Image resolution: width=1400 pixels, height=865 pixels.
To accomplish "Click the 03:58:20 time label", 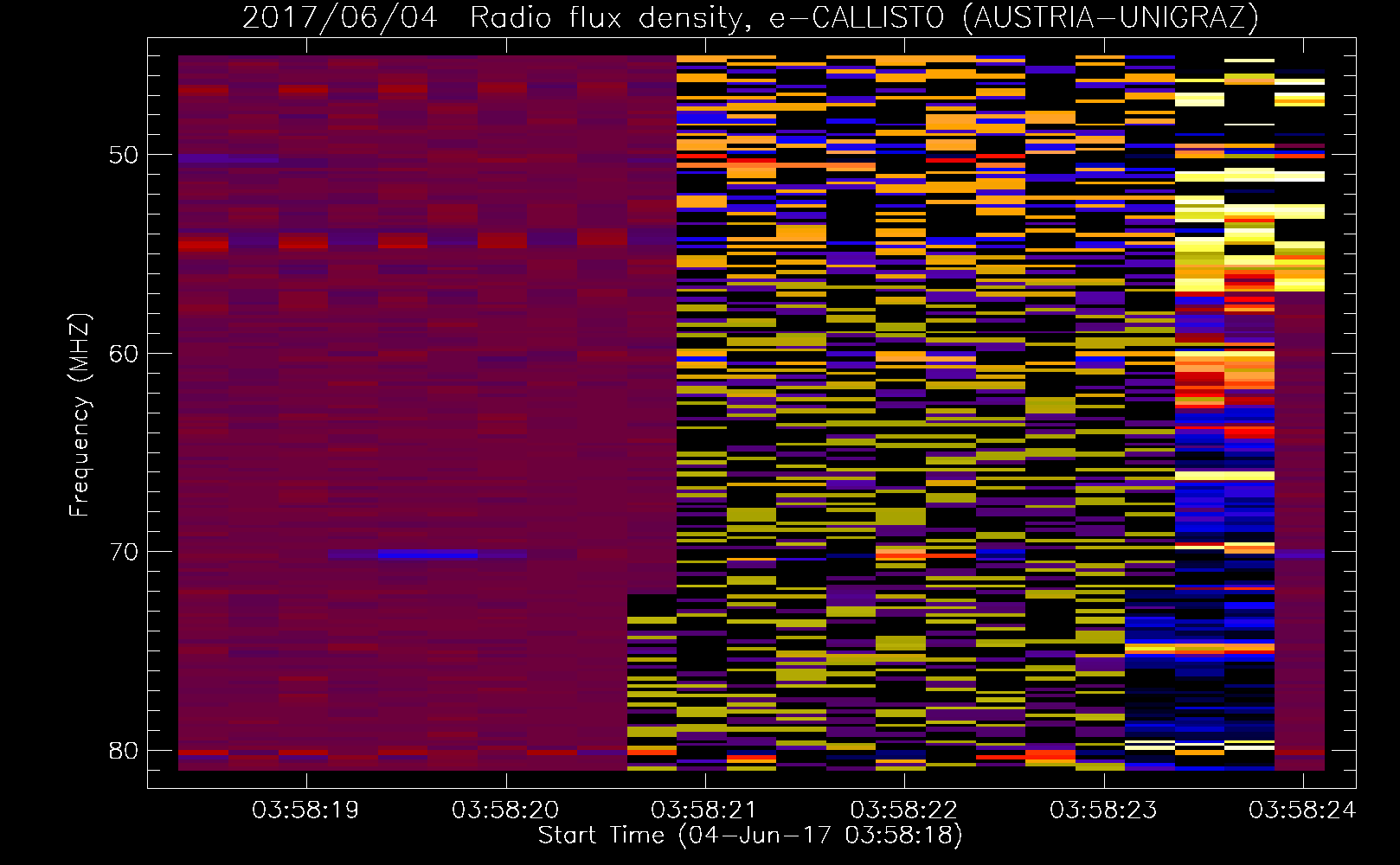I will [x=505, y=811].
